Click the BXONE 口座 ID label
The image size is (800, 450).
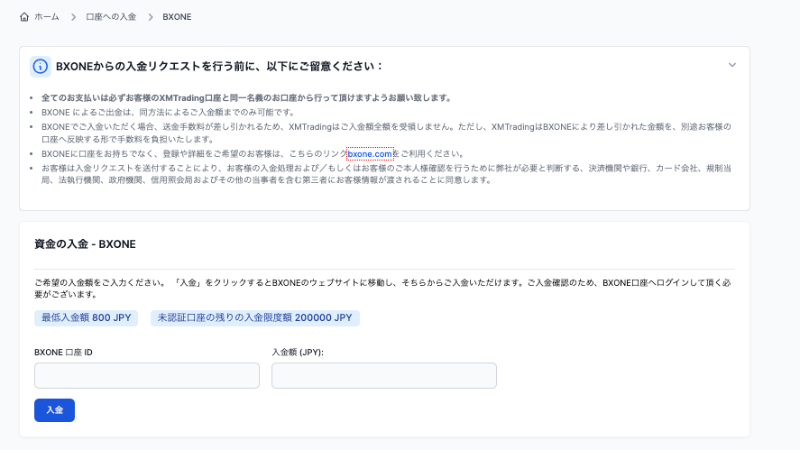(x=63, y=353)
